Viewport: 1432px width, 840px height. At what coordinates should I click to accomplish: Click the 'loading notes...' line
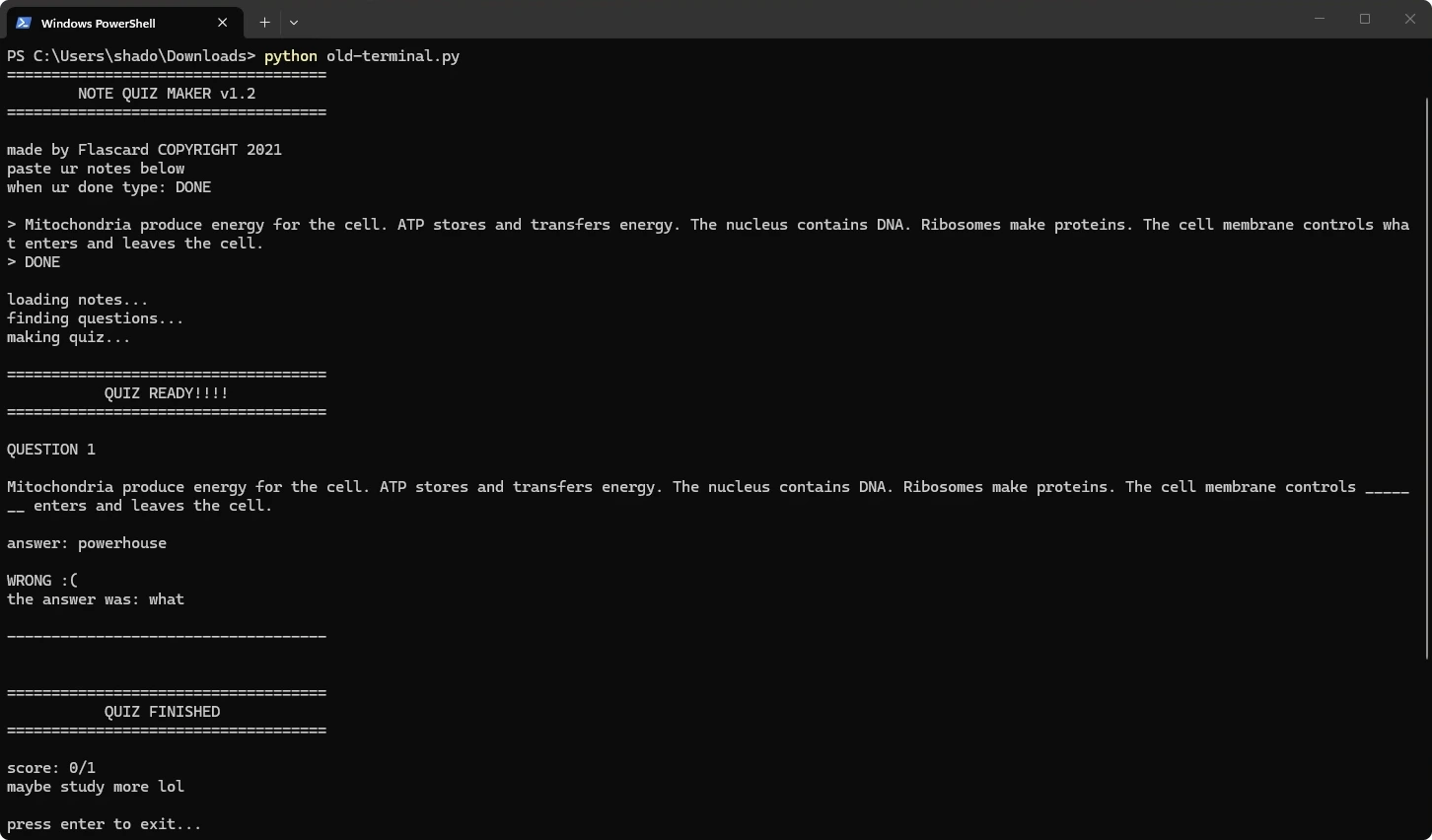tap(78, 300)
